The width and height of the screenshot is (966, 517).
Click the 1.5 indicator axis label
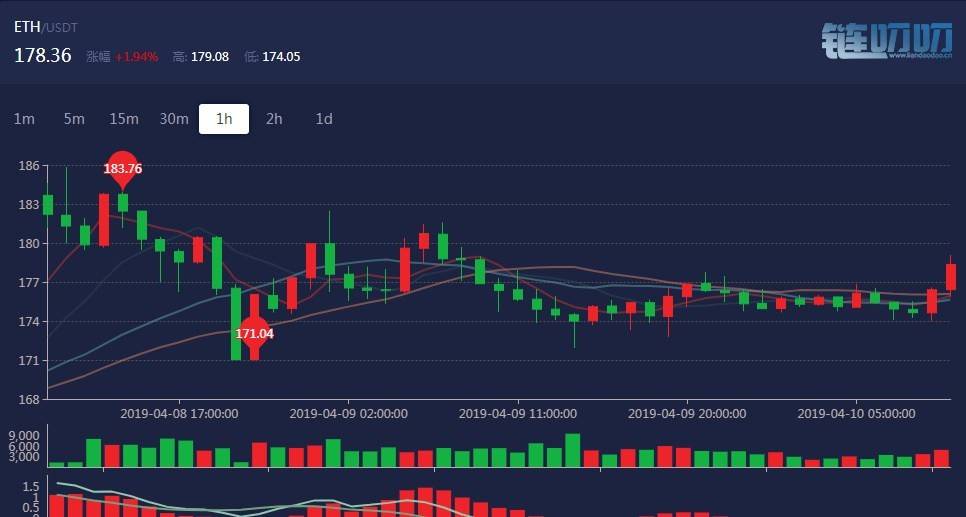coord(31,487)
